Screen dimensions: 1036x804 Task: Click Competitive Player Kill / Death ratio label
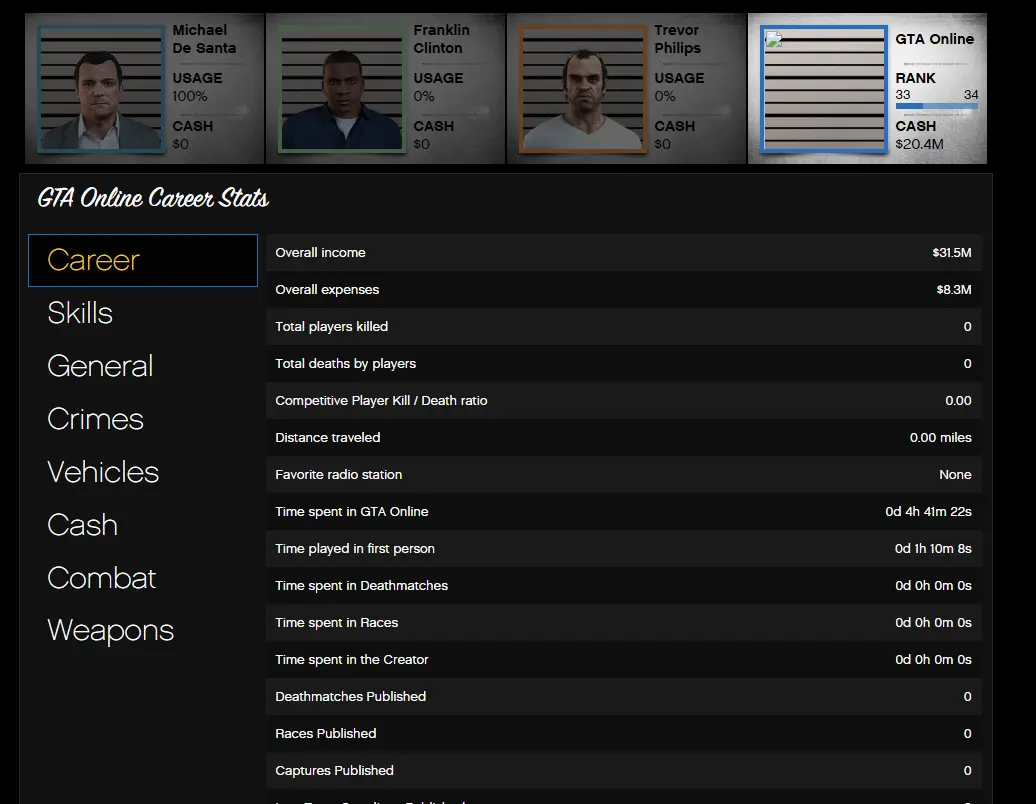tap(381, 400)
